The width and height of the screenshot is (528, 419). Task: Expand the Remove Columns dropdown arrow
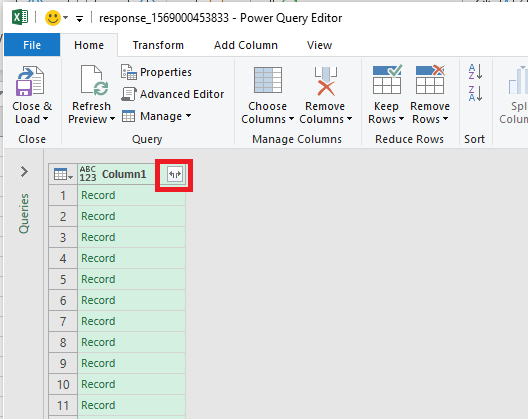tap(349, 119)
